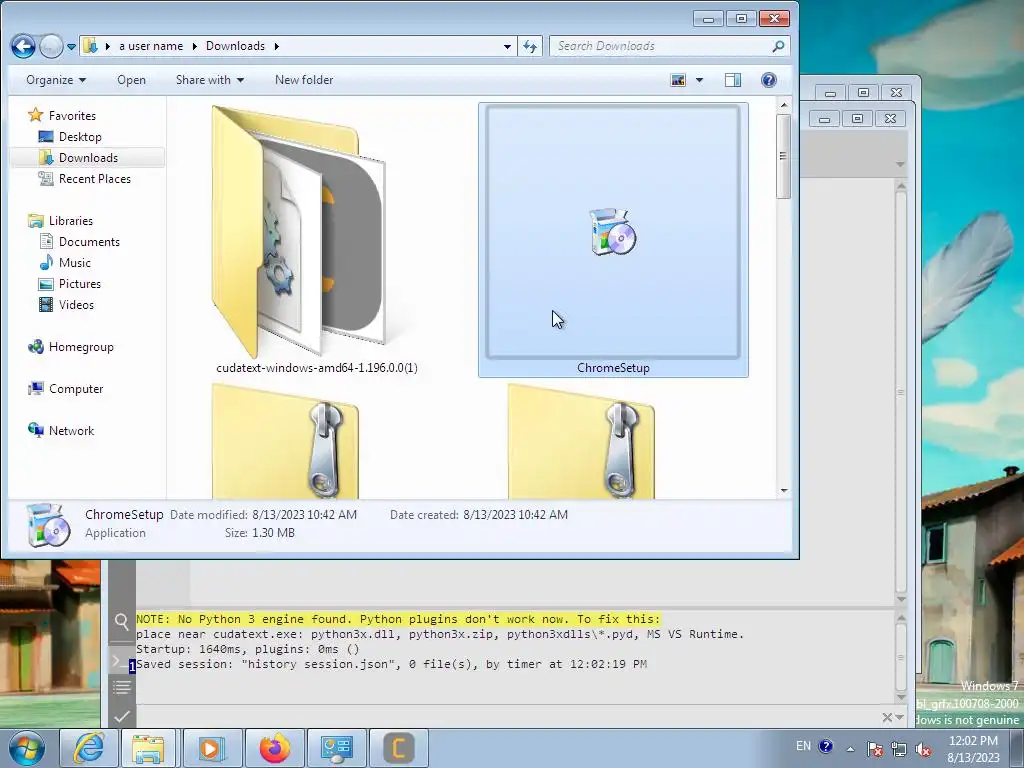Open recent locations dropdown beside forward arrow
Image resolution: width=1024 pixels, height=768 pixels.
coord(71,46)
